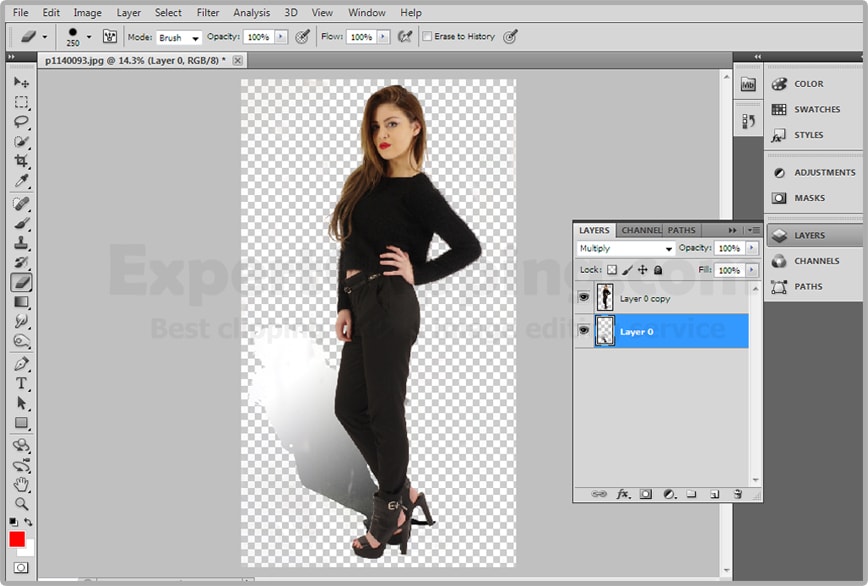Click the red foreground color swatch
This screenshot has height=586, width=868.
17,539
